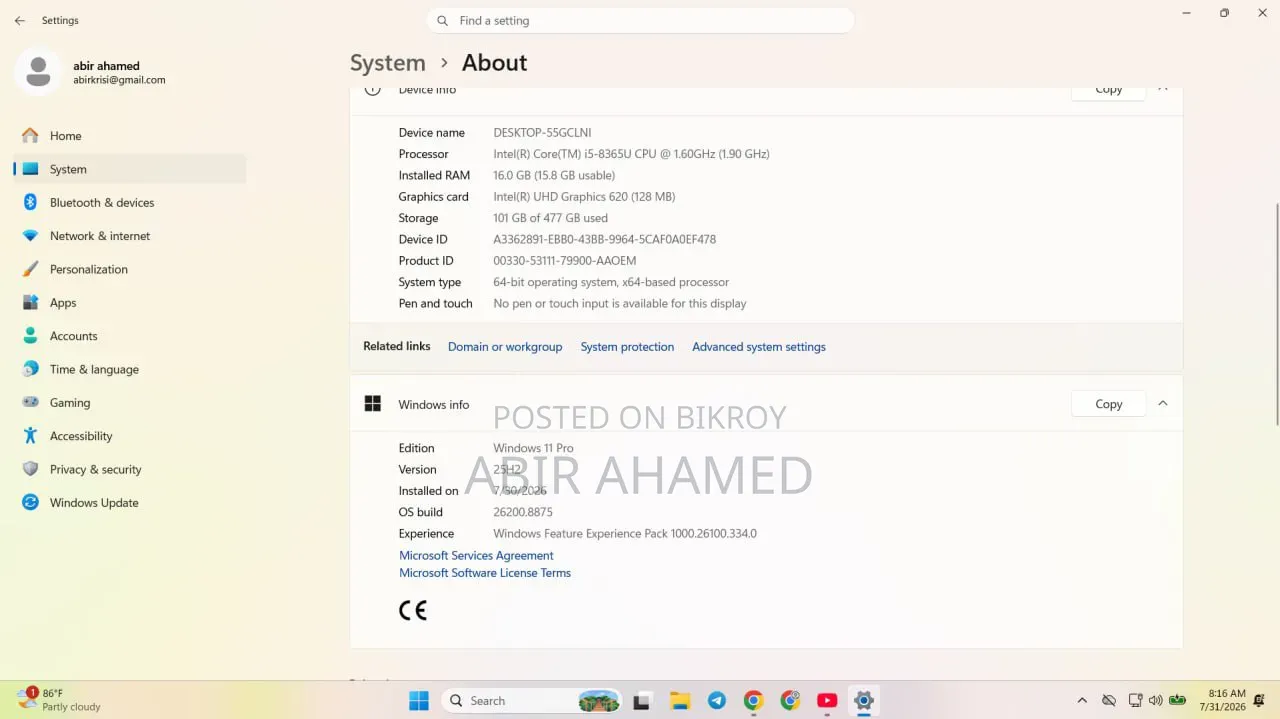
Task: Open Accessibility settings
Action: click(x=130, y=436)
